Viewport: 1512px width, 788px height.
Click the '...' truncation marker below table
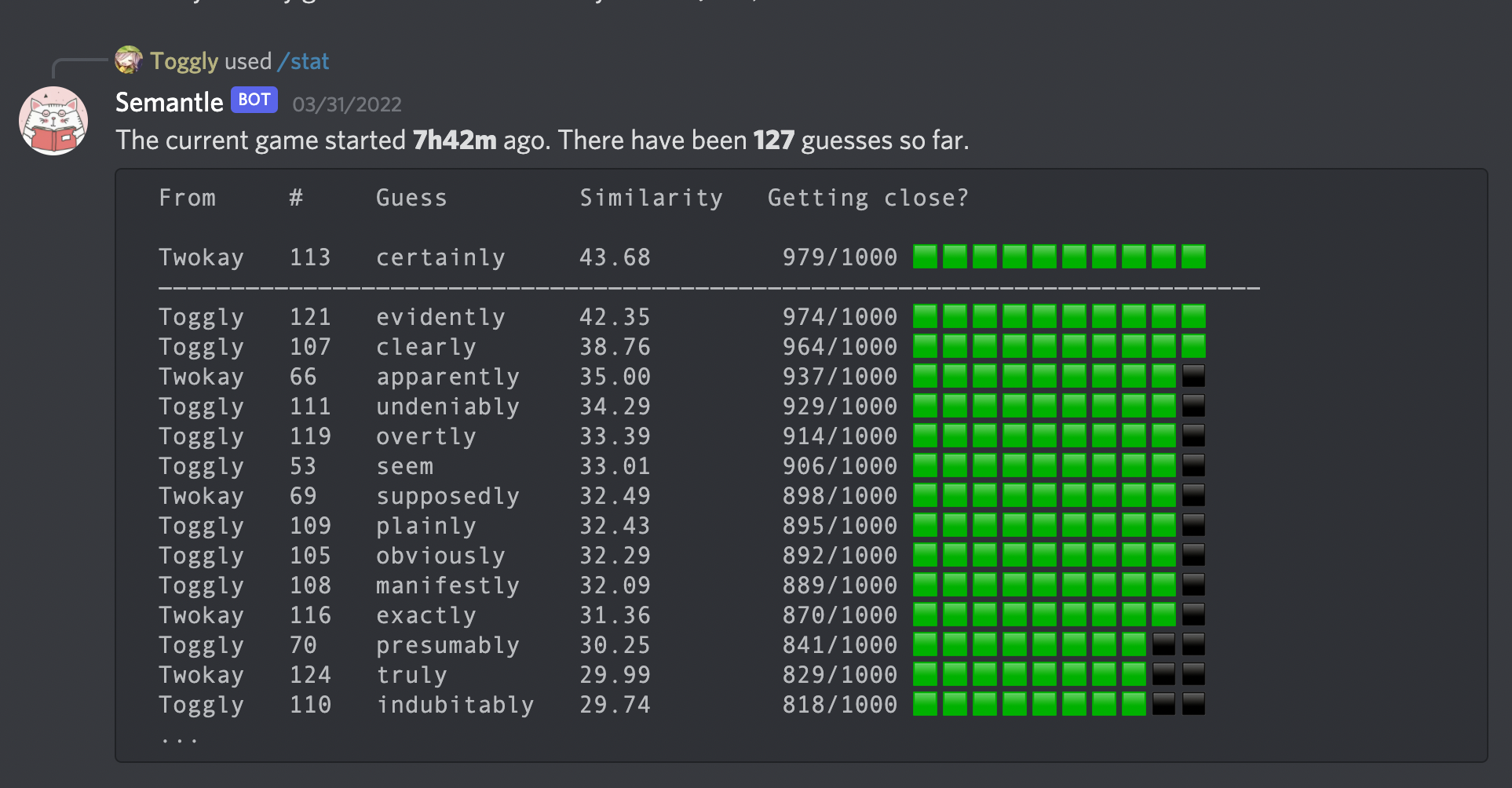179,740
